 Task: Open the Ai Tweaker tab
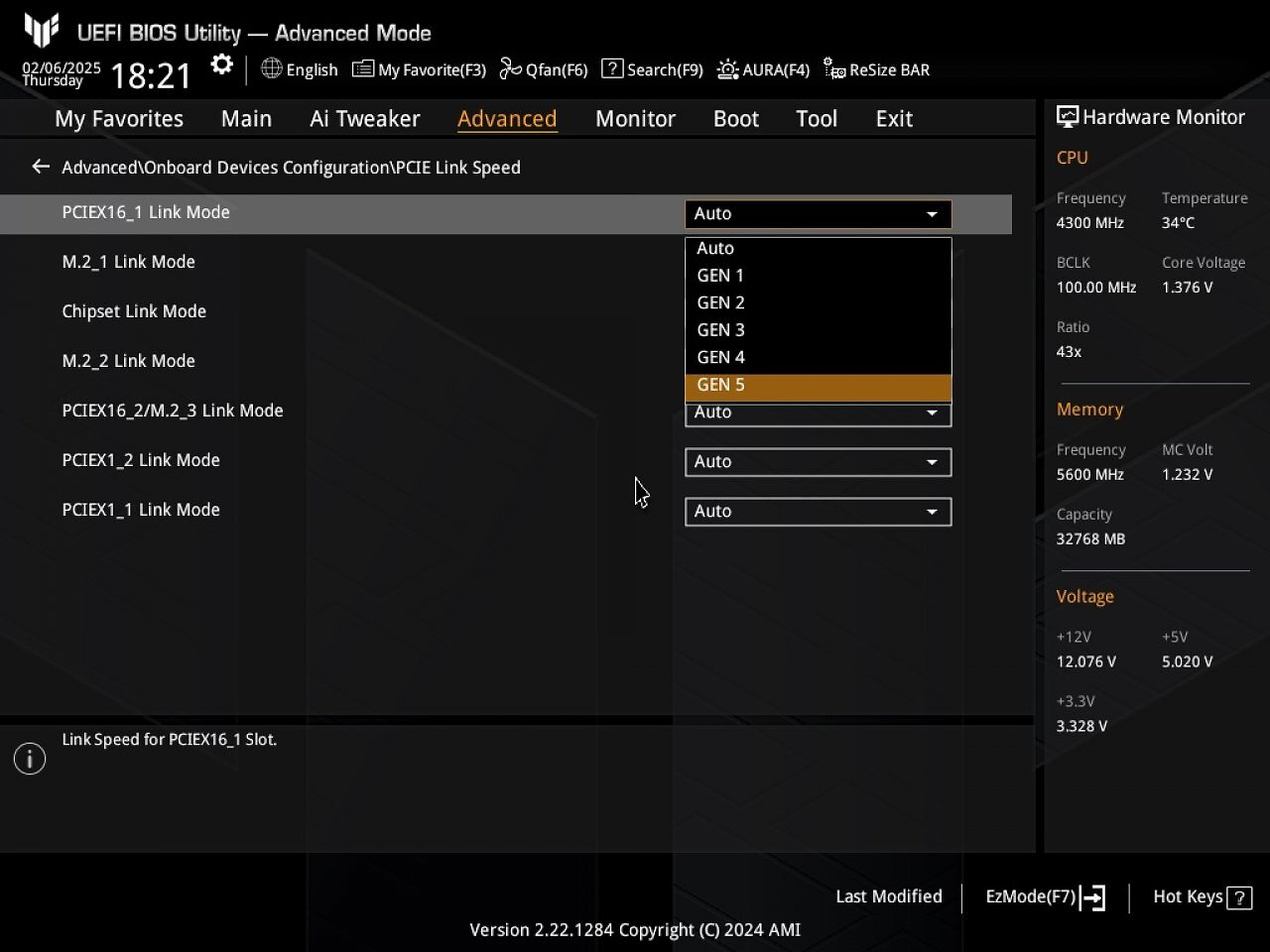tap(365, 119)
